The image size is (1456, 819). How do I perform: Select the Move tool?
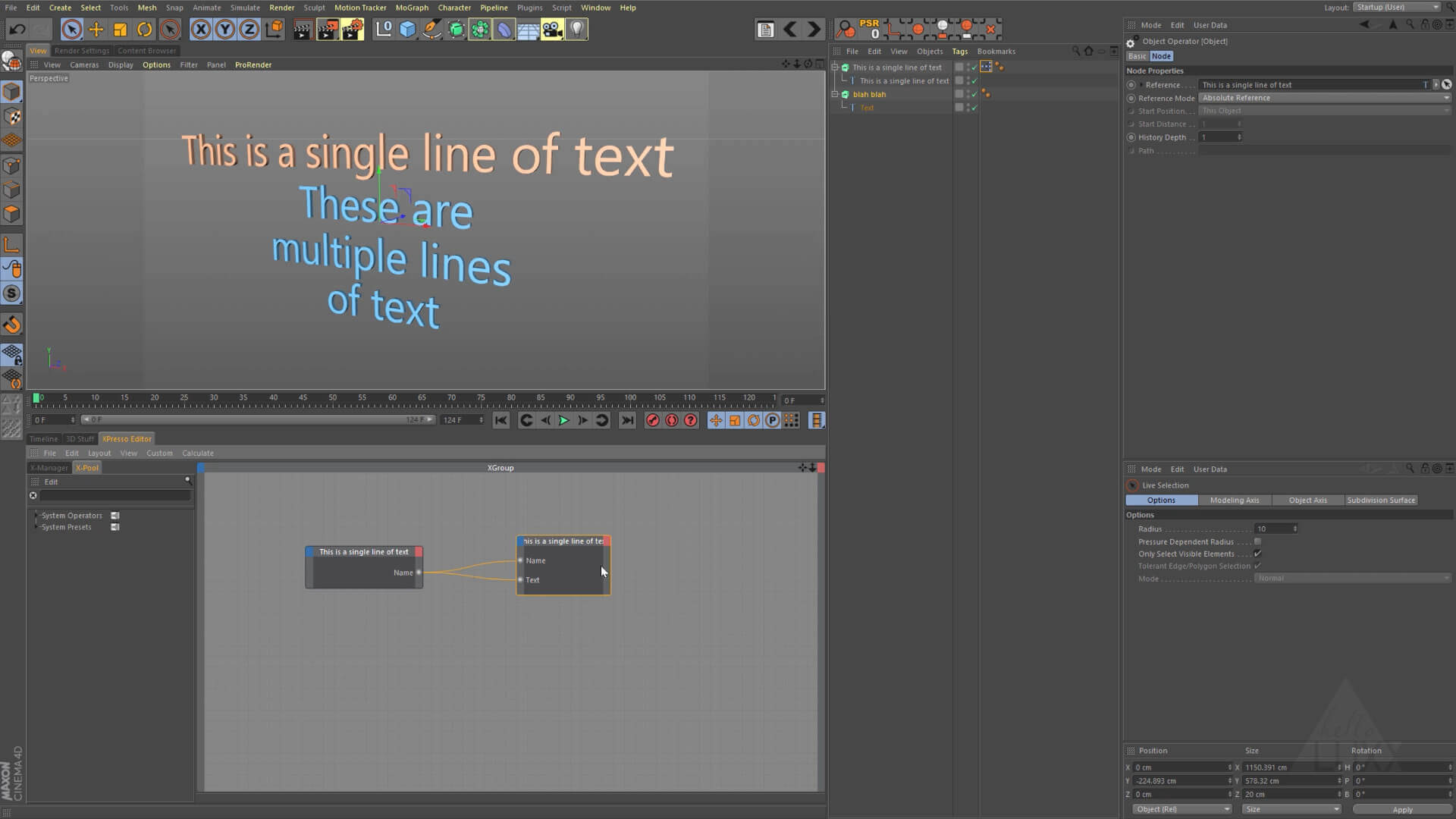tap(96, 30)
